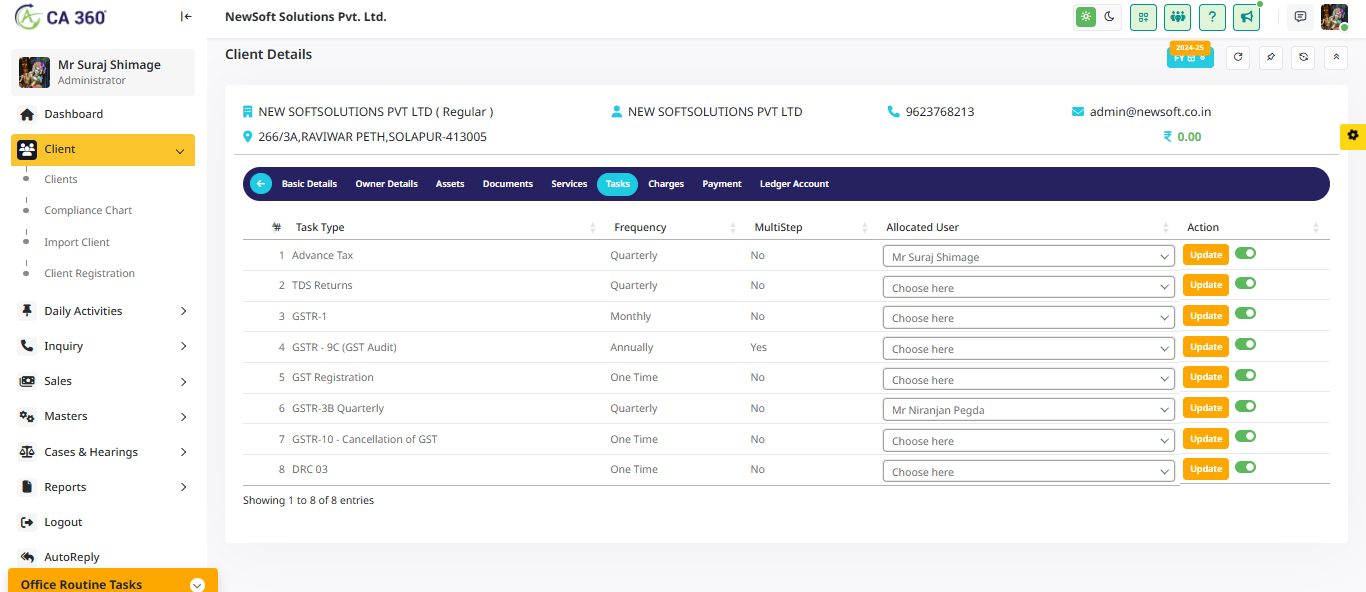1366x592 pixels.
Task: Open allocated user dropdown for DRC 03
Action: pos(1028,472)
